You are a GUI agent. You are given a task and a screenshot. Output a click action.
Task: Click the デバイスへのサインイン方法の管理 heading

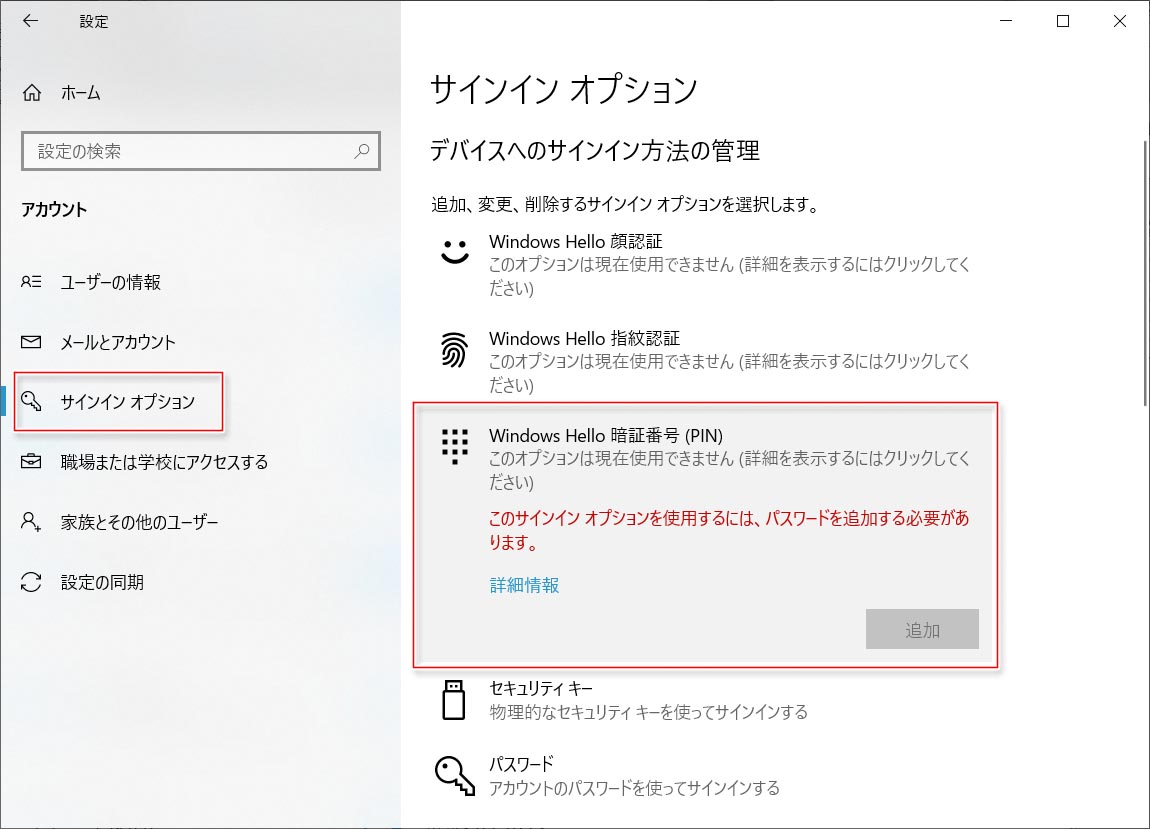[x=595, y=150]
